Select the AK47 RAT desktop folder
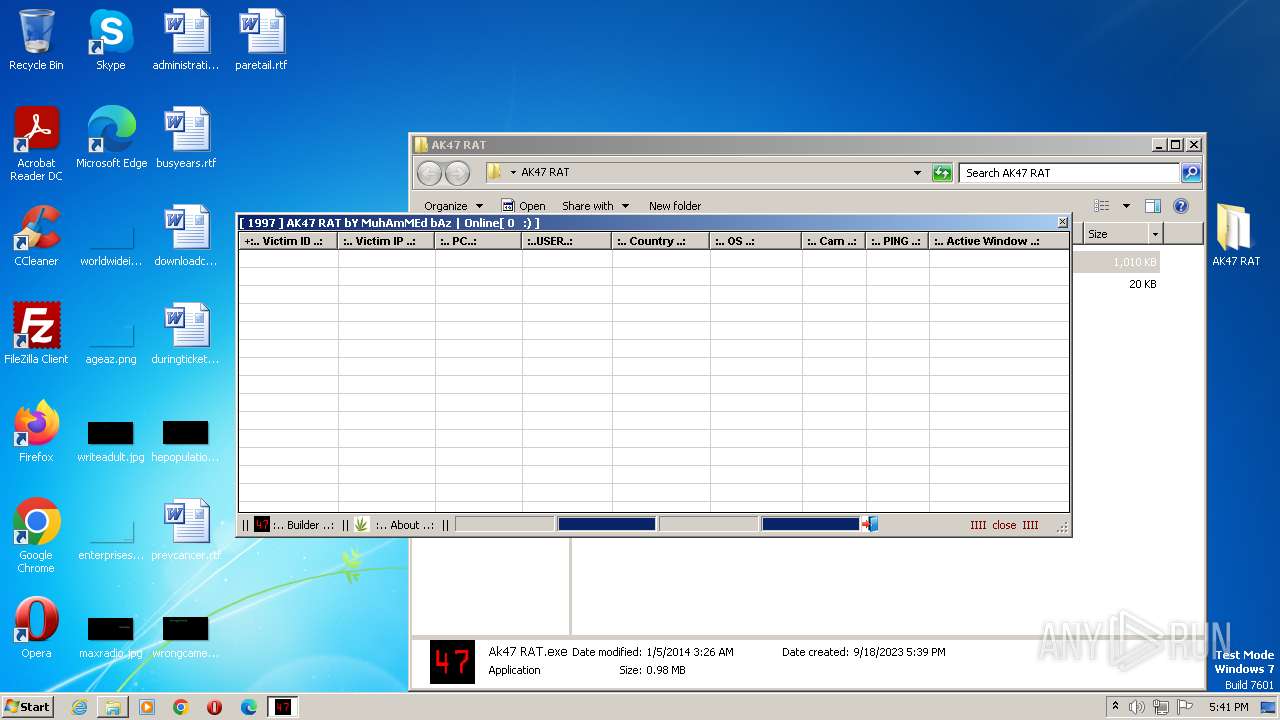 (x=1235, y=236)
